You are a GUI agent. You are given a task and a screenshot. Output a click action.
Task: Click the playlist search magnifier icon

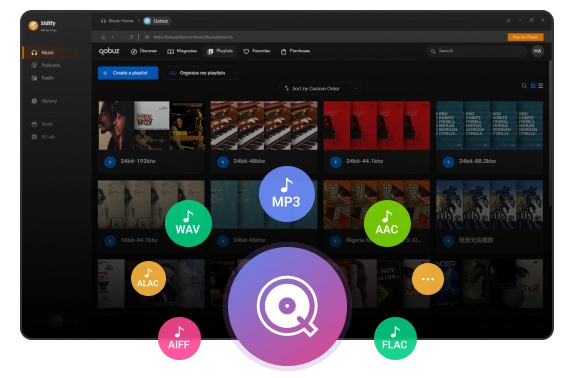[524, 86]
